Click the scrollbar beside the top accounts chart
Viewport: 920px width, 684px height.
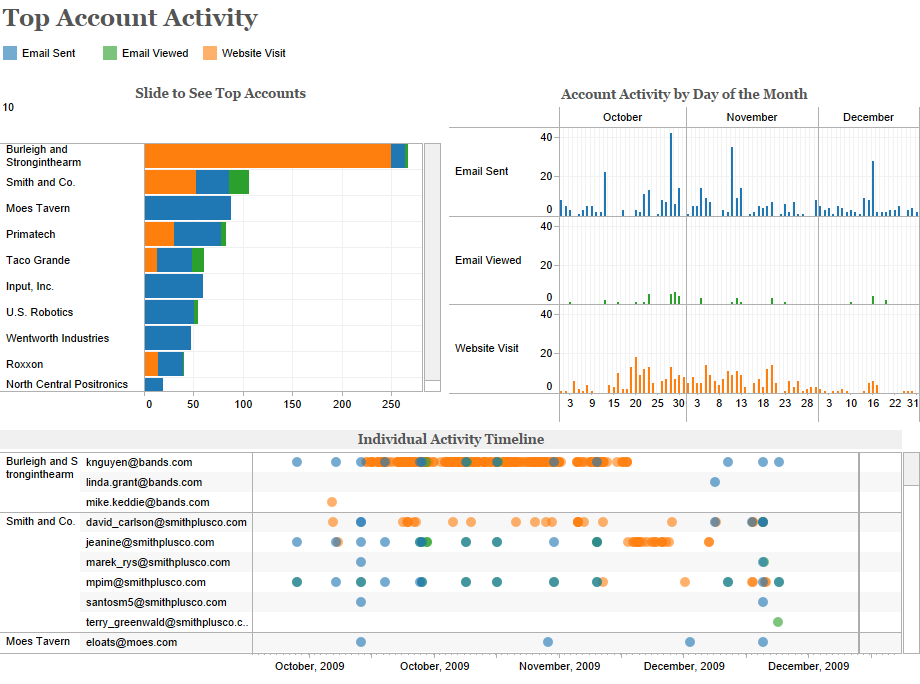(432, 260)
